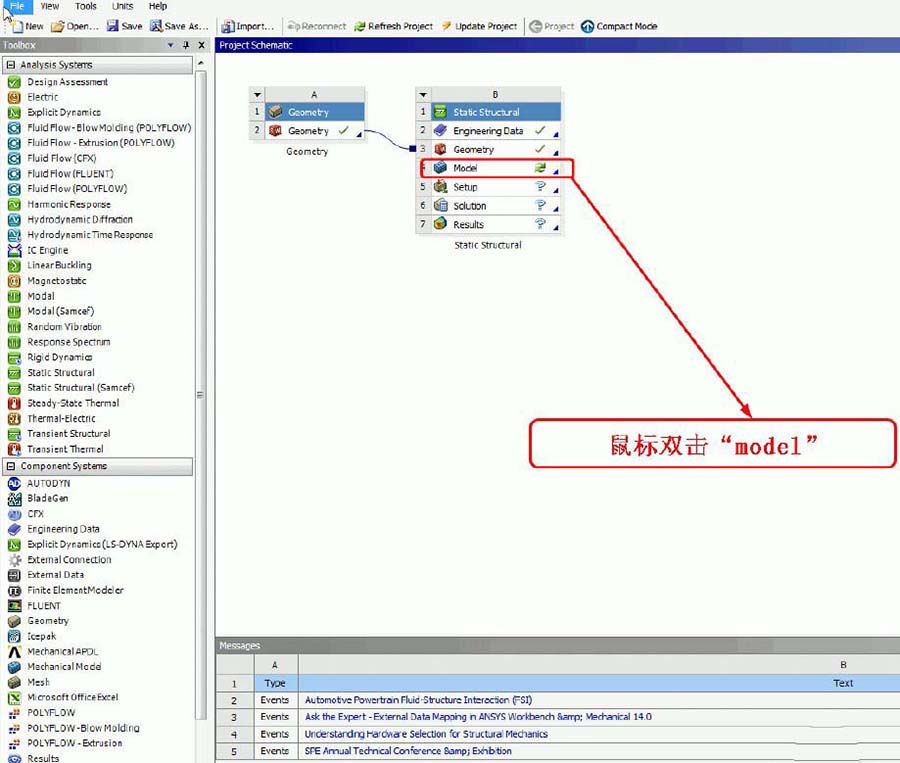Open the View menu
The height and width of the screenshot is (763, 900).
pyautogui.click(x=49, y=6)
